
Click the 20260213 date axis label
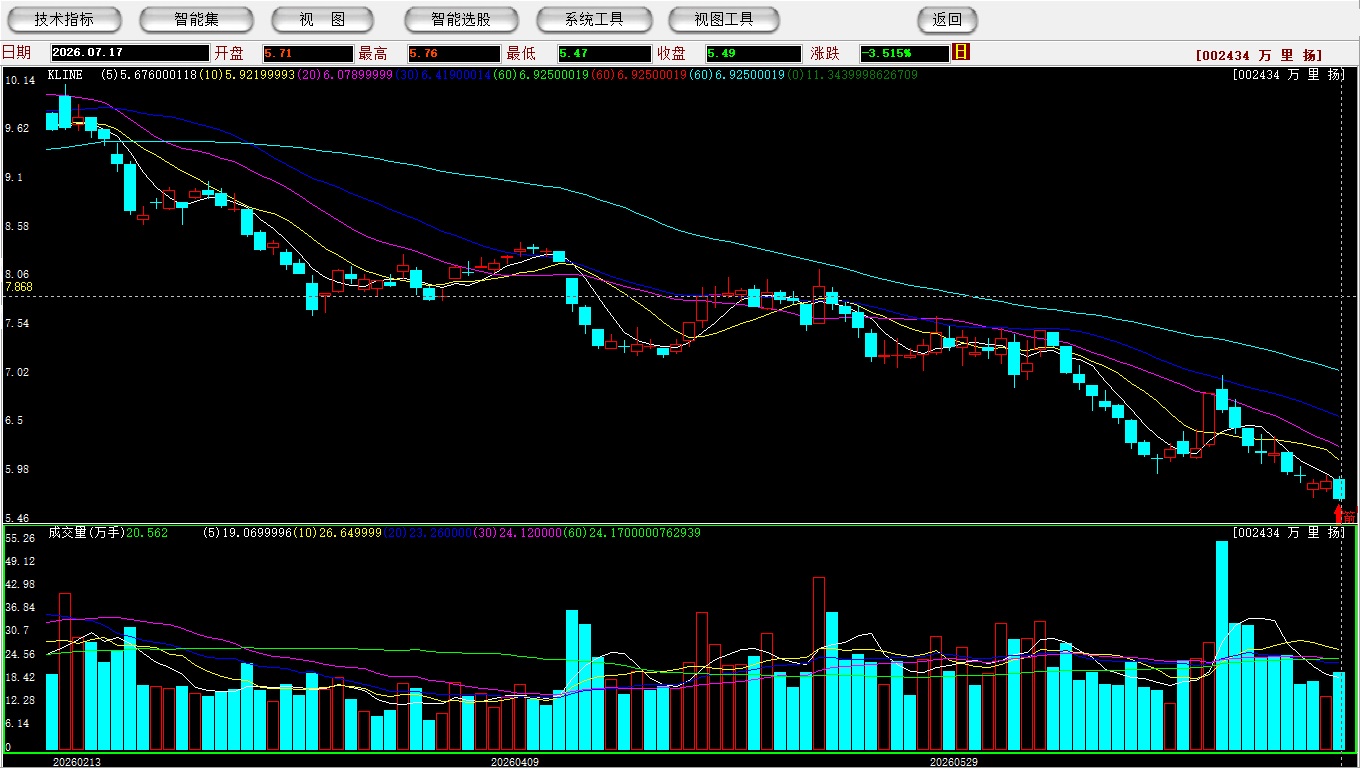[x=77, y=762]
